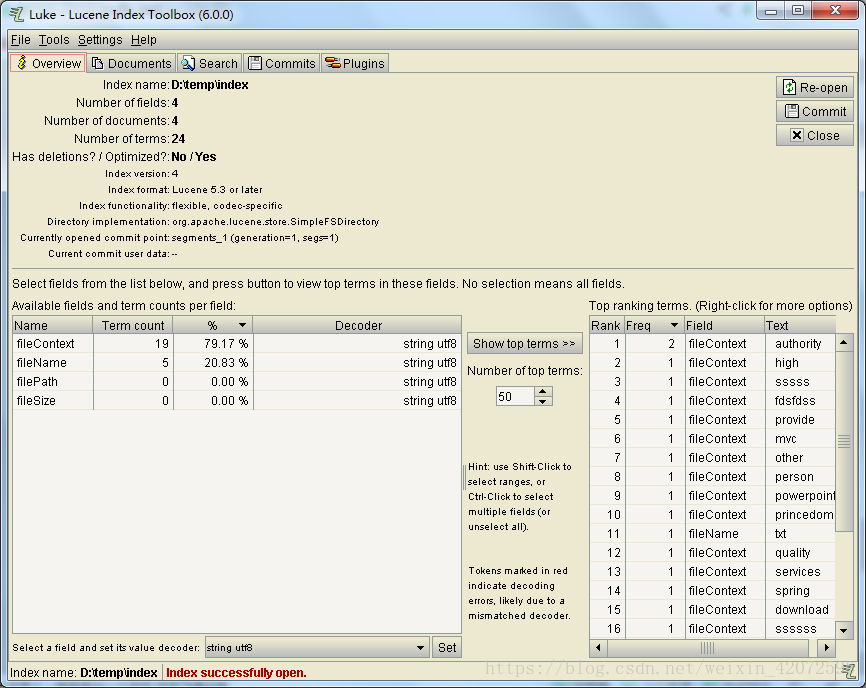The height and width of the screenshot is (688, 866).
Task: Click the Plugins tab icon
Action: tap(332, 63)
